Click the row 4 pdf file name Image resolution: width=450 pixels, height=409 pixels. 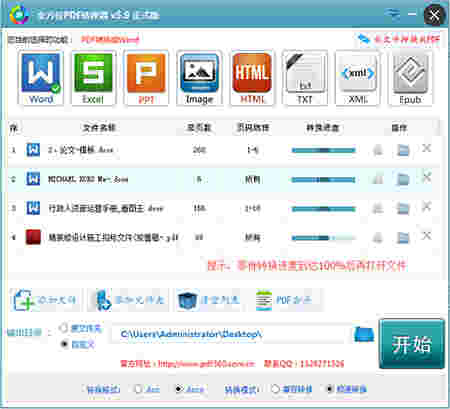(x=113, y=237)
